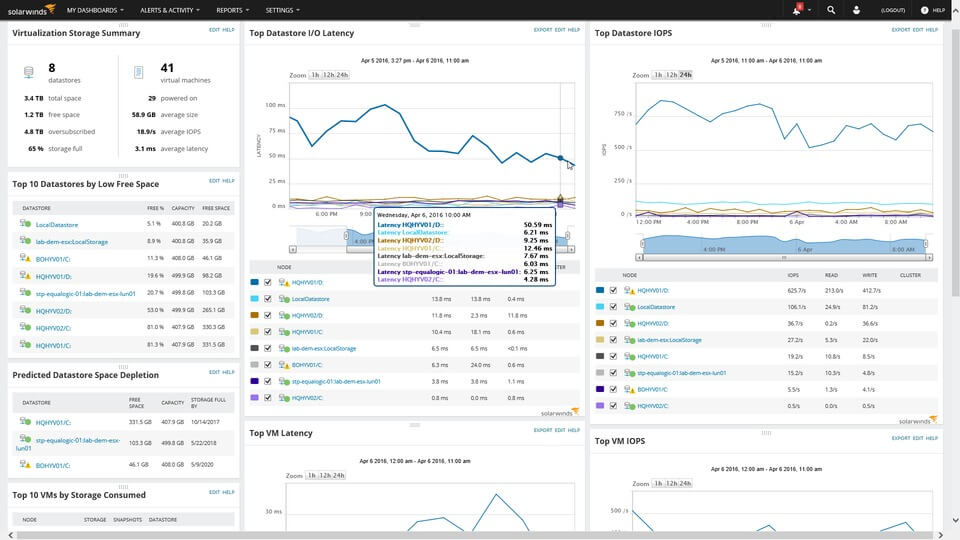Uncheck LocalDatastore in Latency legend
The width and height of the screenshot is (960, 540).
[x=268, y=299]
